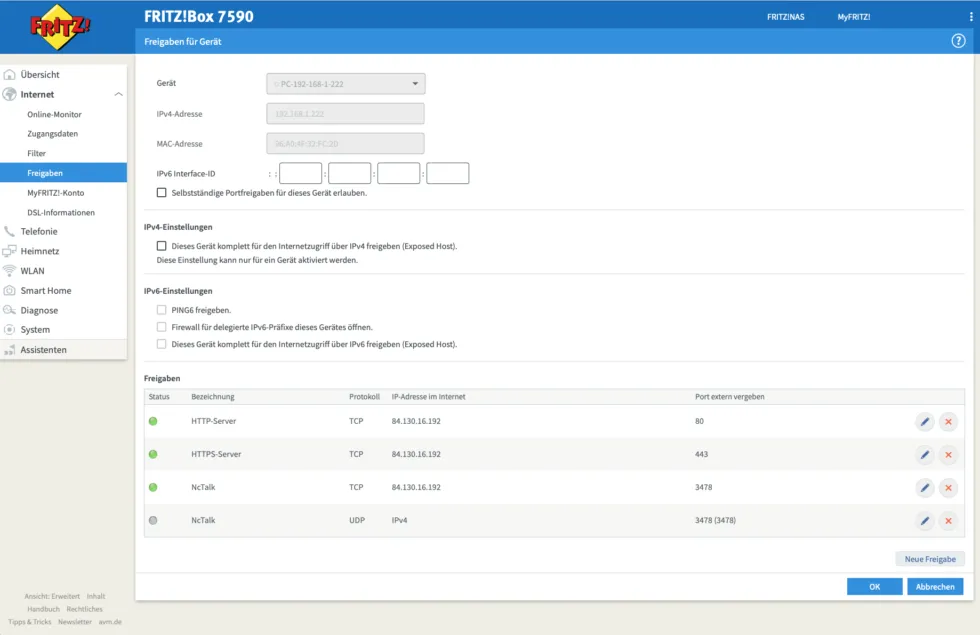Go to MyFRITZ!-Konto menu item
980x635 pixels.
click(55, 193)
